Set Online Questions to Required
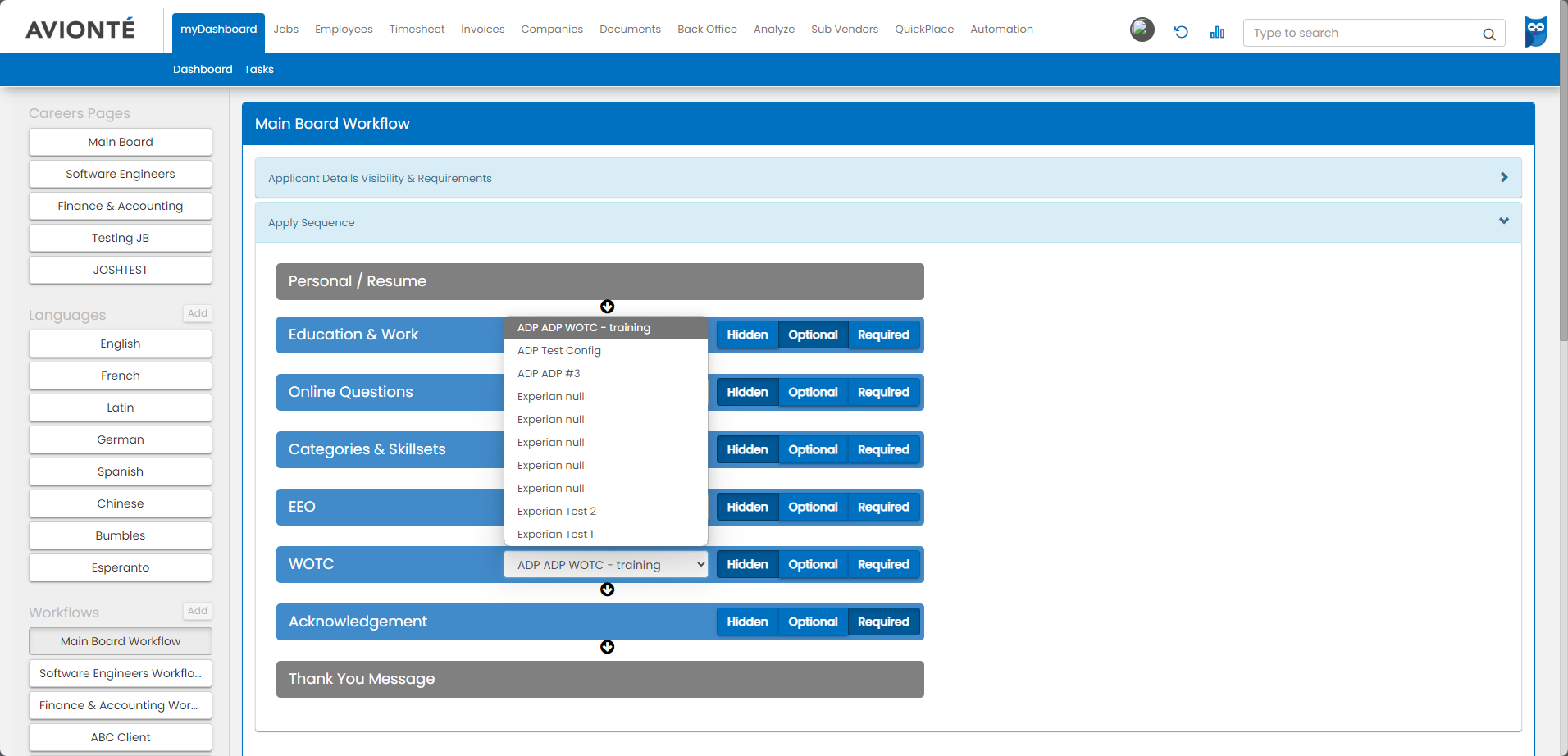This screenshot has height=756, width=1568. click(883, 392)
